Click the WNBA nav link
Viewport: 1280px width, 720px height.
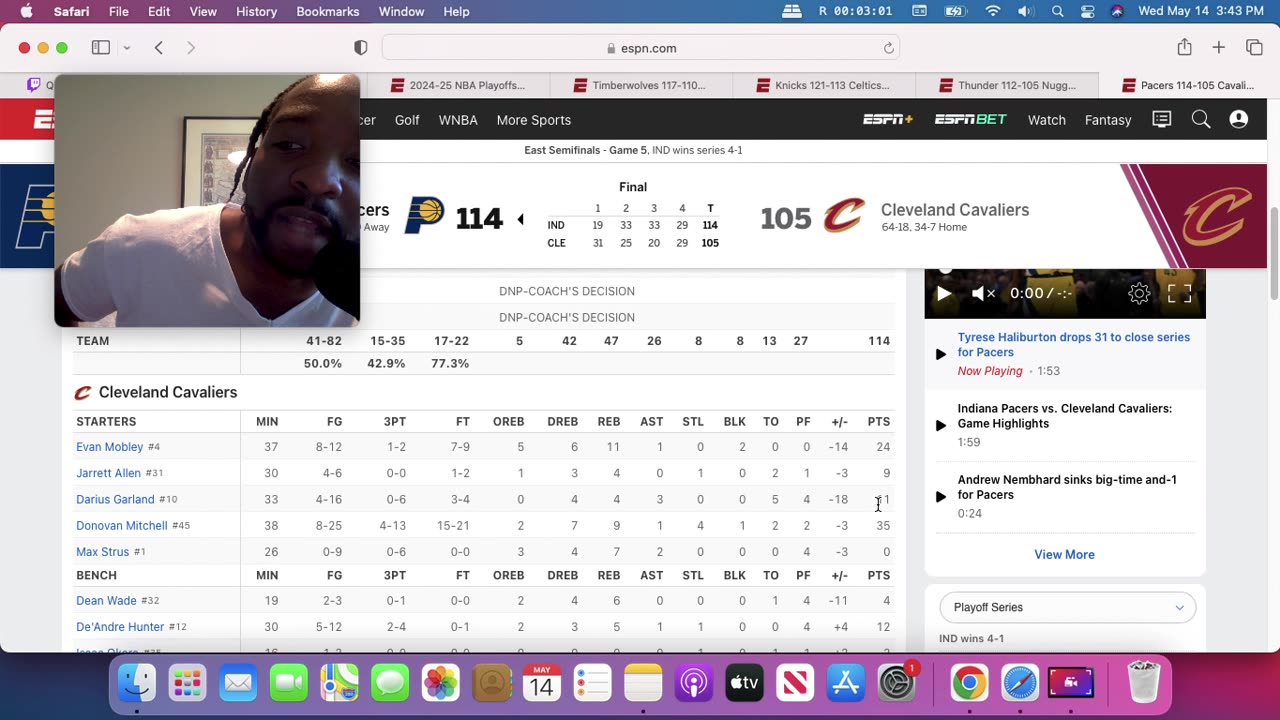coord(458,120)
